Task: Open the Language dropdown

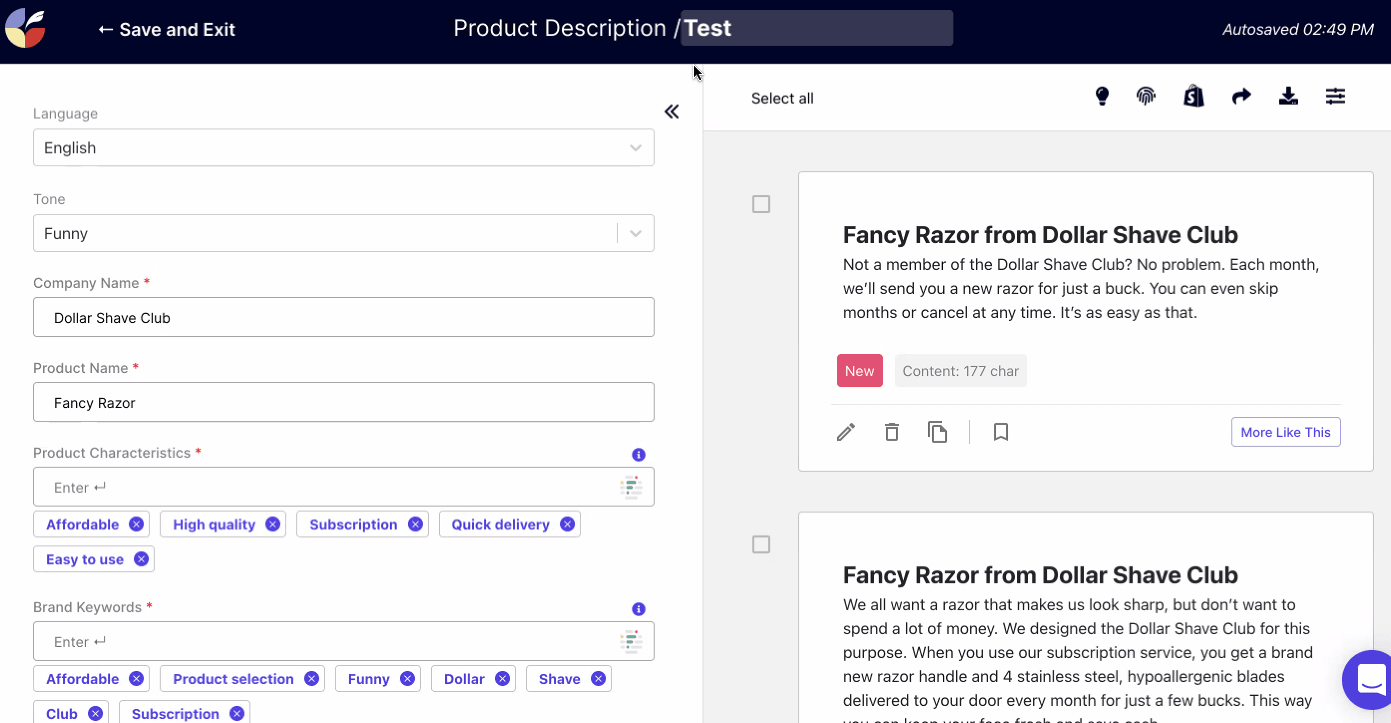Action: (x=343, y=147)
